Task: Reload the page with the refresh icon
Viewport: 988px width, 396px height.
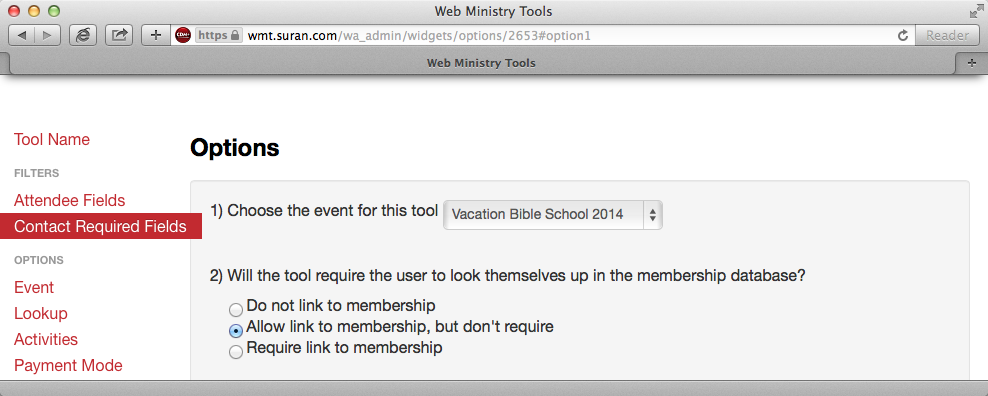Action: coord(902,36)
